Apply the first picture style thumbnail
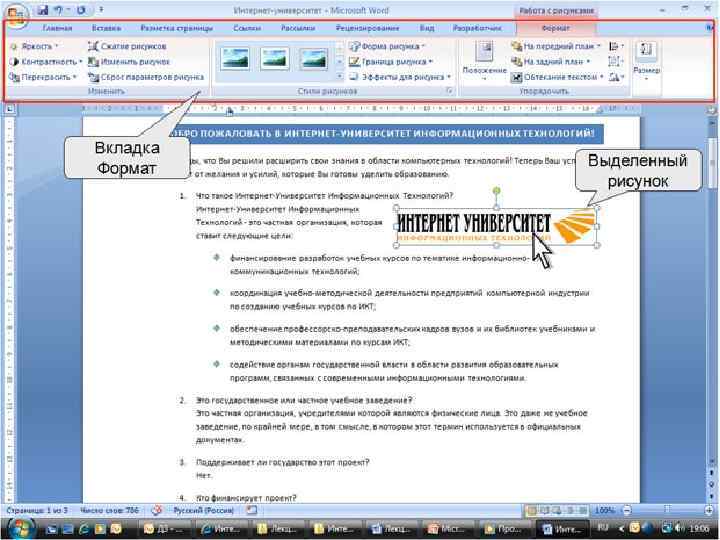 [x=235, y=59]
